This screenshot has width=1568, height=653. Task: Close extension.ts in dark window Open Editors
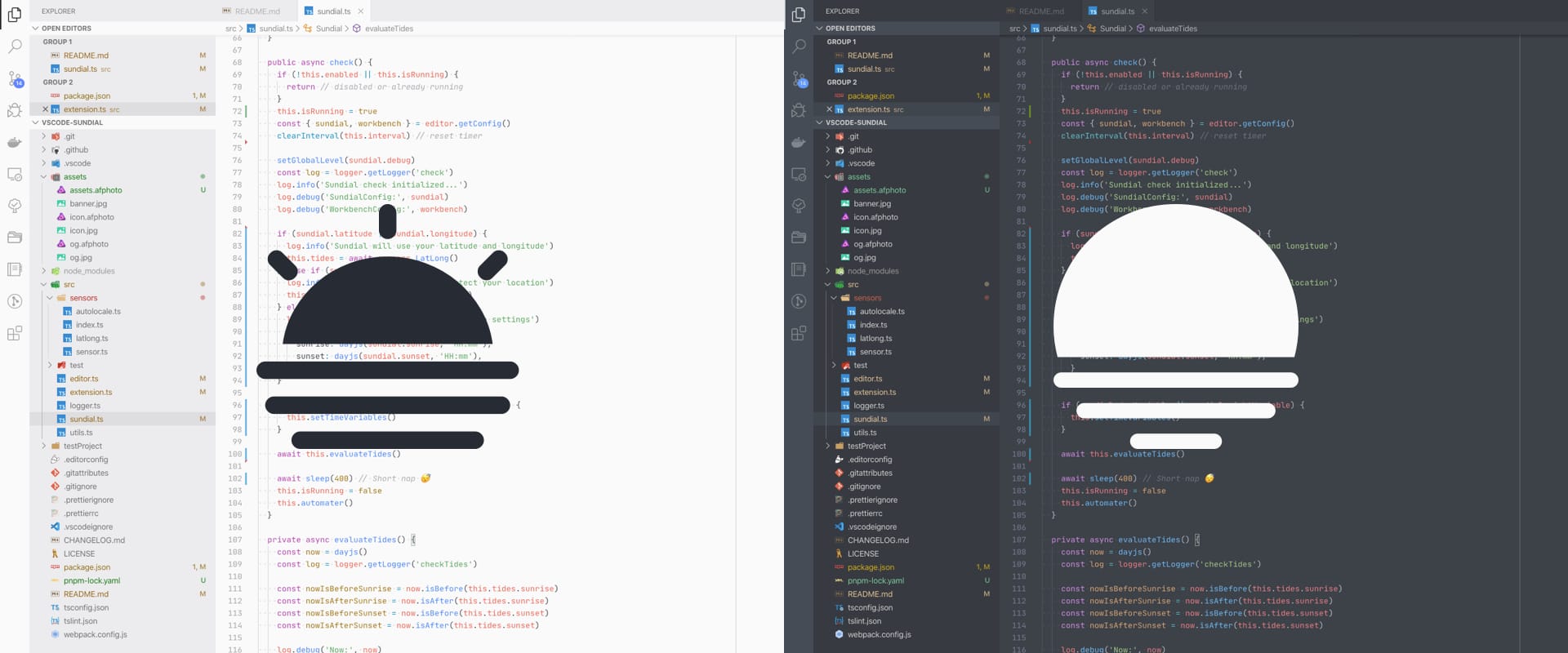(829, 109)
